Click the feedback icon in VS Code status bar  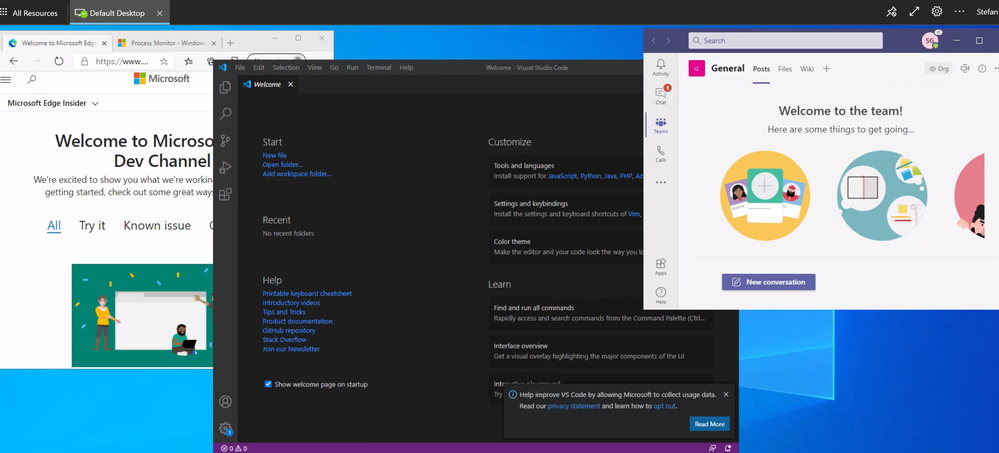point(712,449)
